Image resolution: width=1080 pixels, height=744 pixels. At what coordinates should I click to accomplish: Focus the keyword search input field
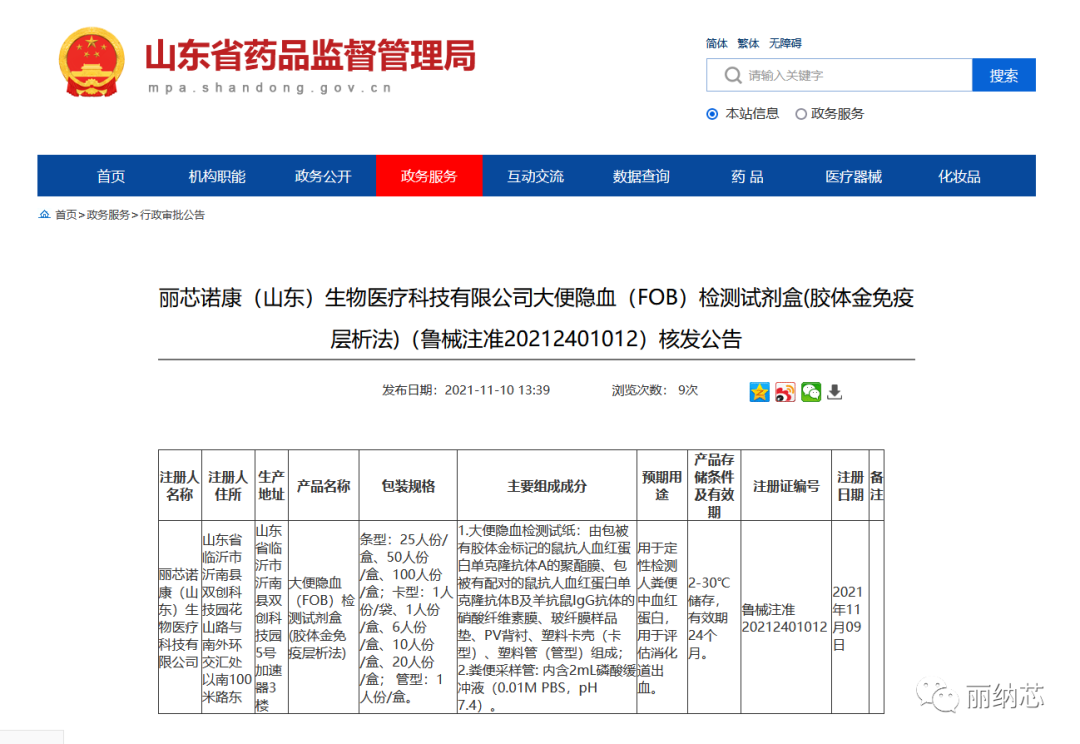coord(850,76)
